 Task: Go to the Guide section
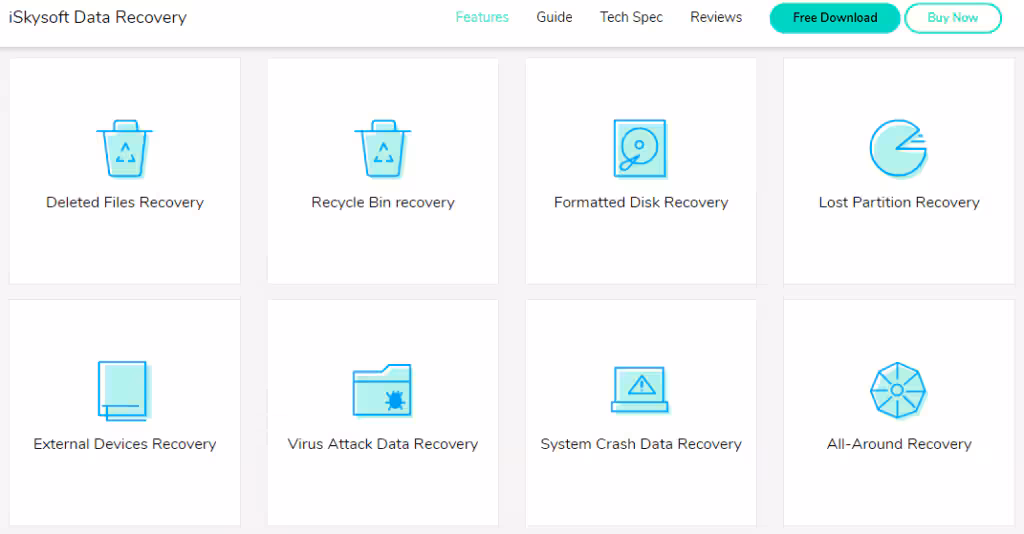(554, 18)
